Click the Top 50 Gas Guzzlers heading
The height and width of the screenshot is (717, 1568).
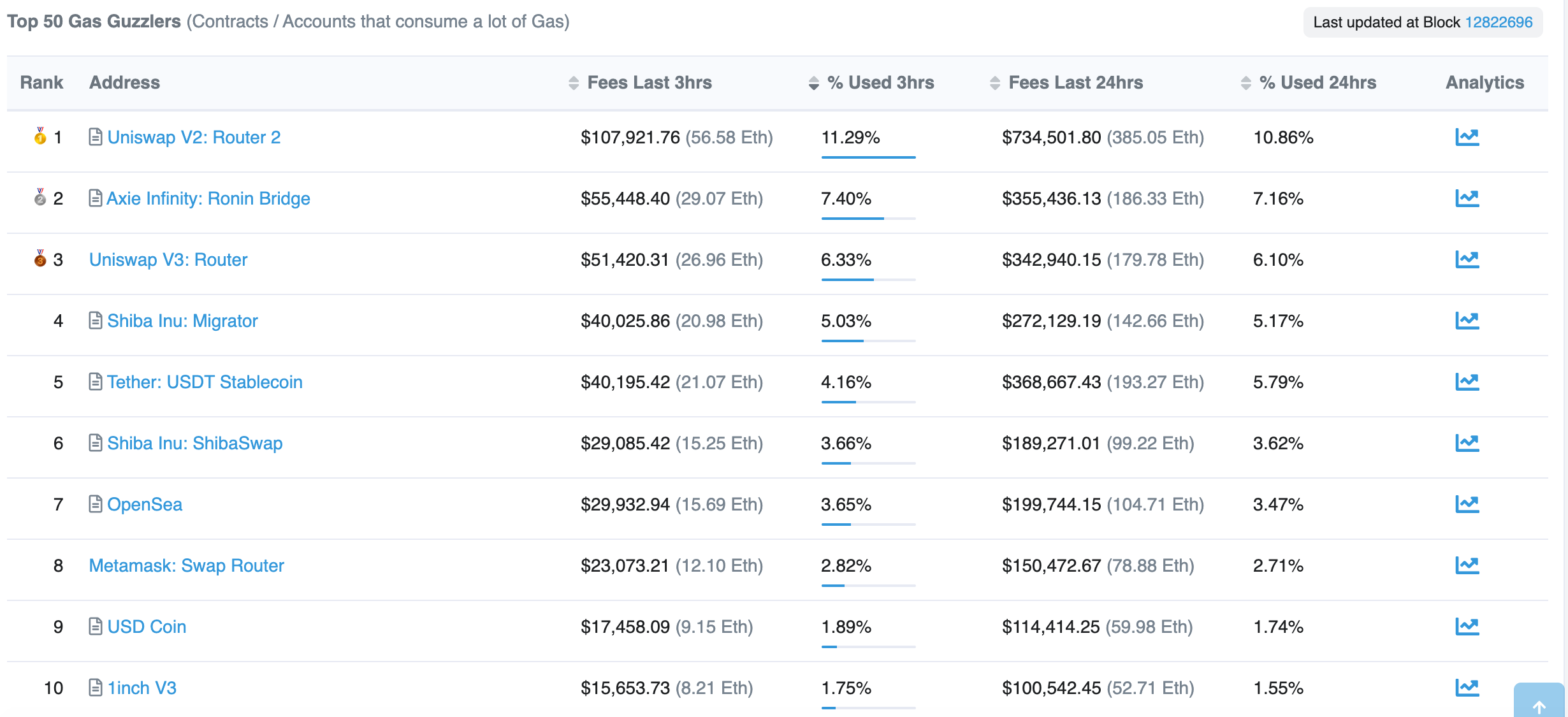point(94,22)
